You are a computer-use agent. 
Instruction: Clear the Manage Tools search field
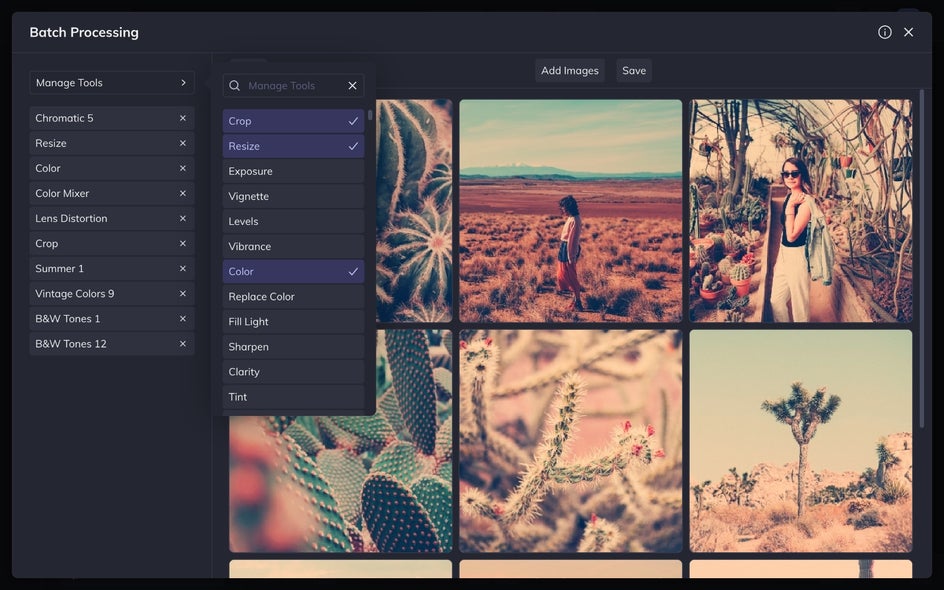coord(352,85)
